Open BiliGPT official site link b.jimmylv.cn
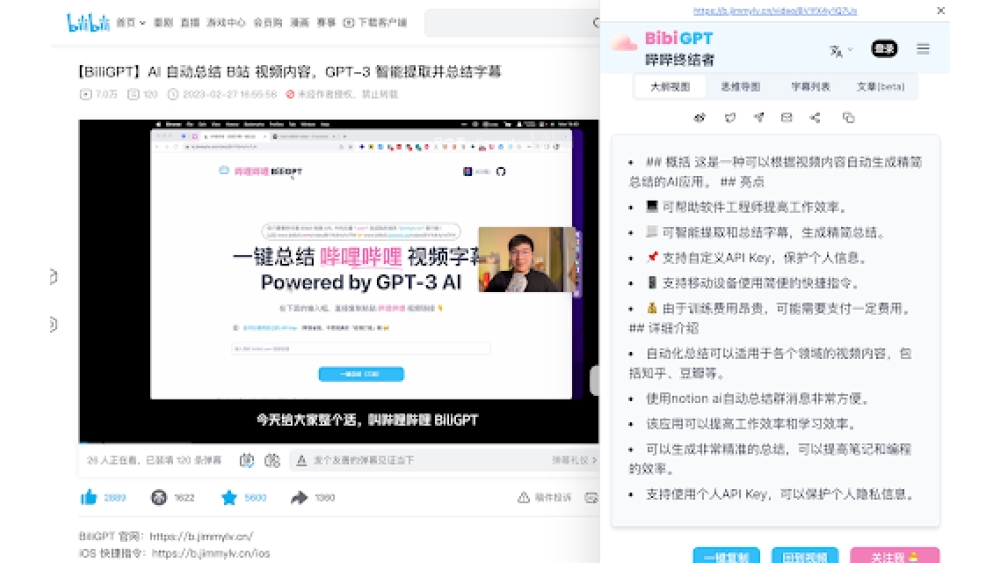Screen dimensions: 1000x563 (x=202, y=537)
